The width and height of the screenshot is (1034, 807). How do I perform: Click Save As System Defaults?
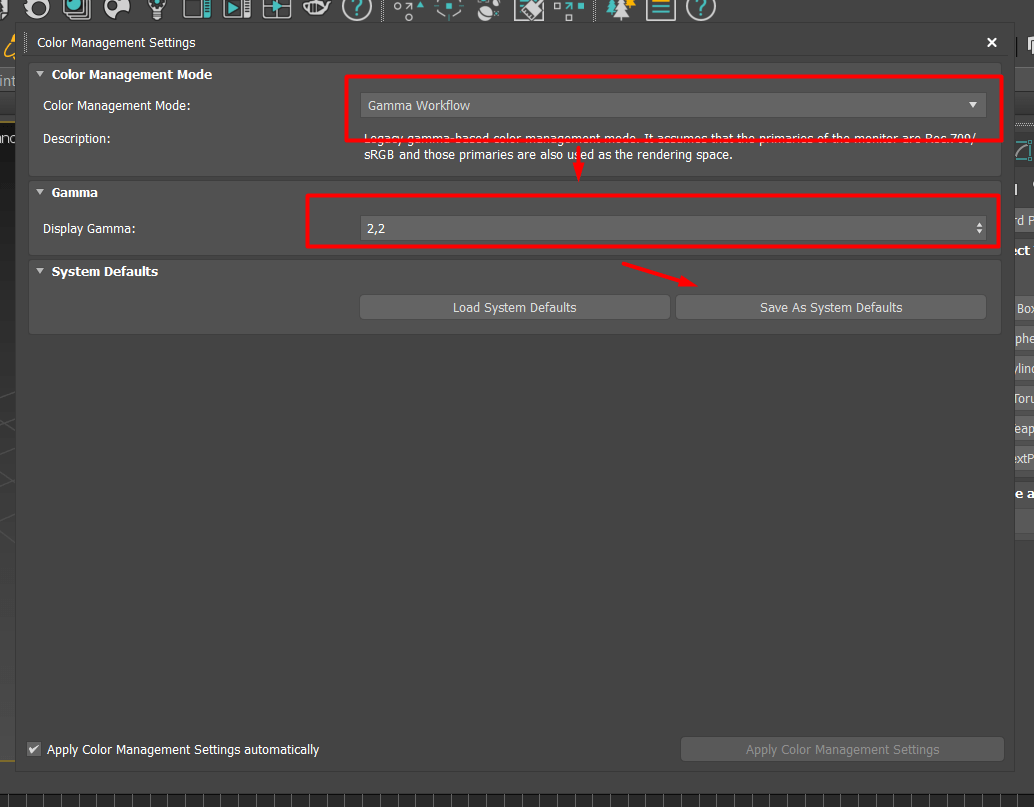830,307
